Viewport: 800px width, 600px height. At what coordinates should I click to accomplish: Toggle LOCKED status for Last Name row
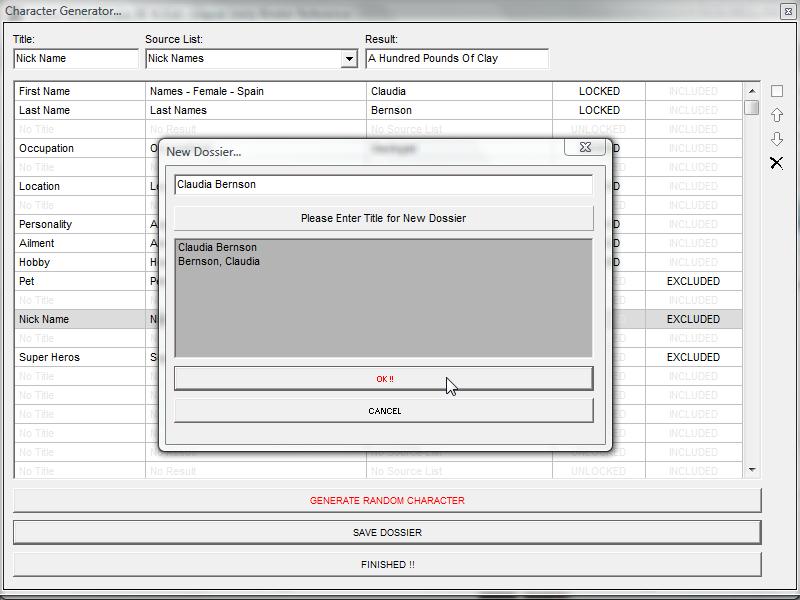click(x=599, y=110)
